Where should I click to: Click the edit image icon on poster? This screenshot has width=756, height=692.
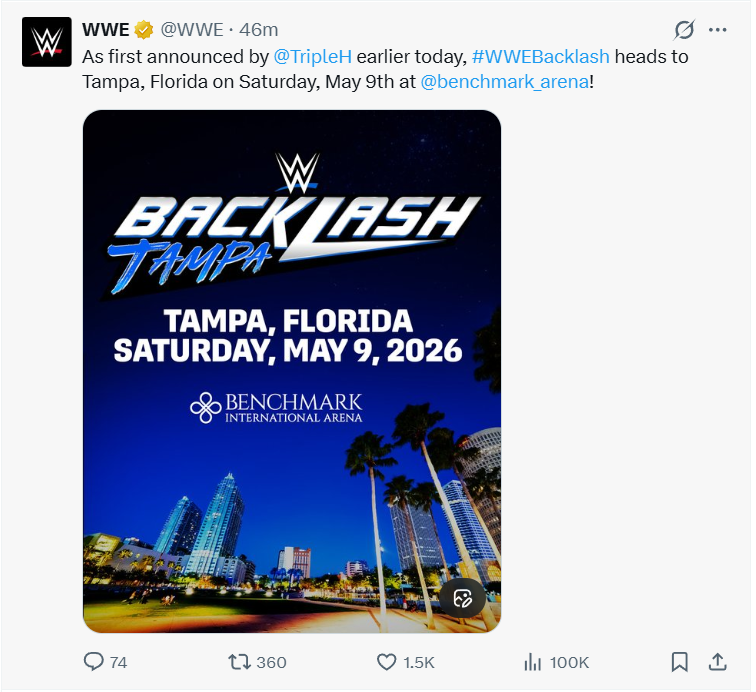click(462, 599)
